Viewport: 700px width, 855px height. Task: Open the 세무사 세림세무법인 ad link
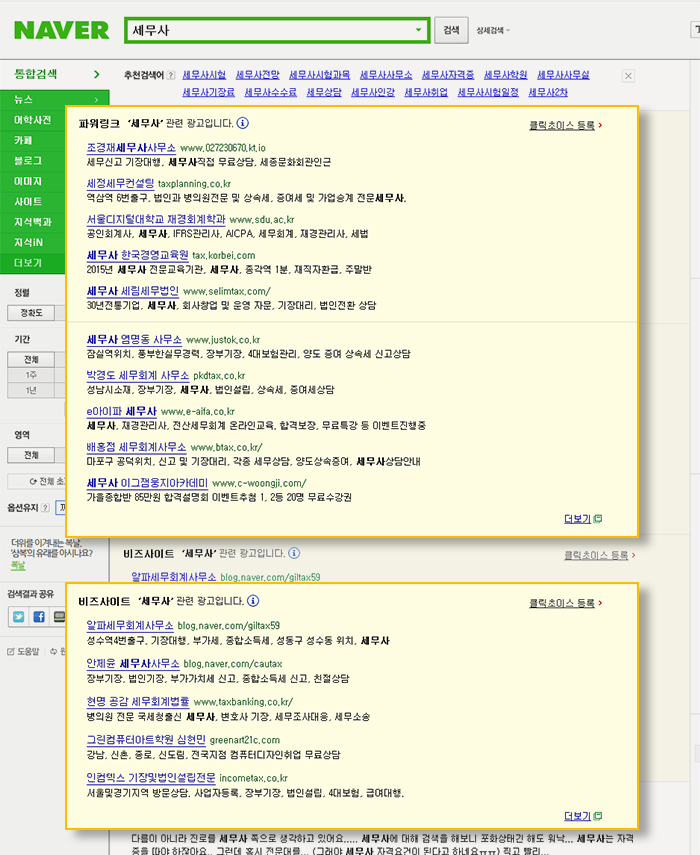click(132, 291)
